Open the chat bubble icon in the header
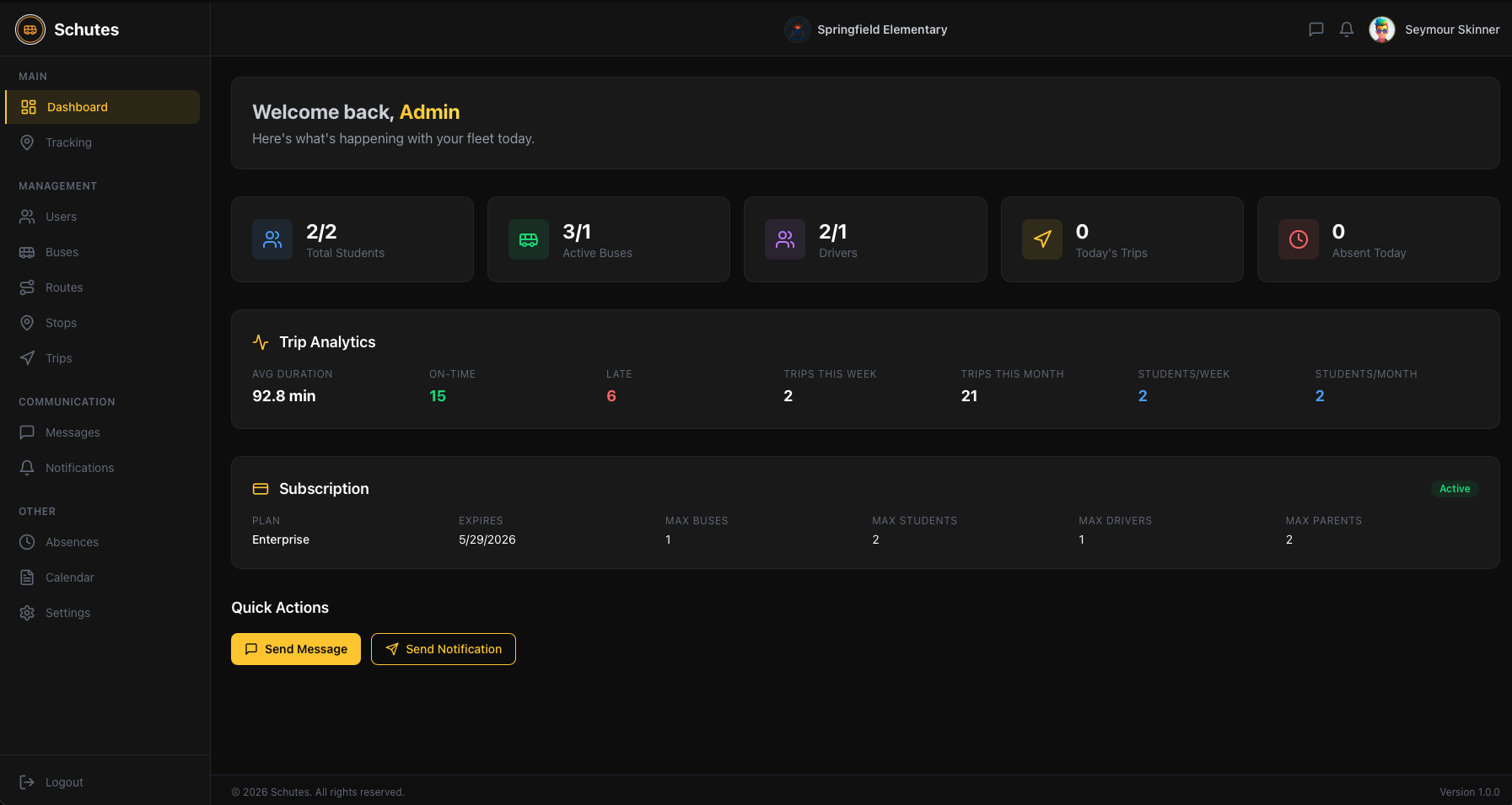This screenshot has height=805, width=1512. coord(1316,29)
